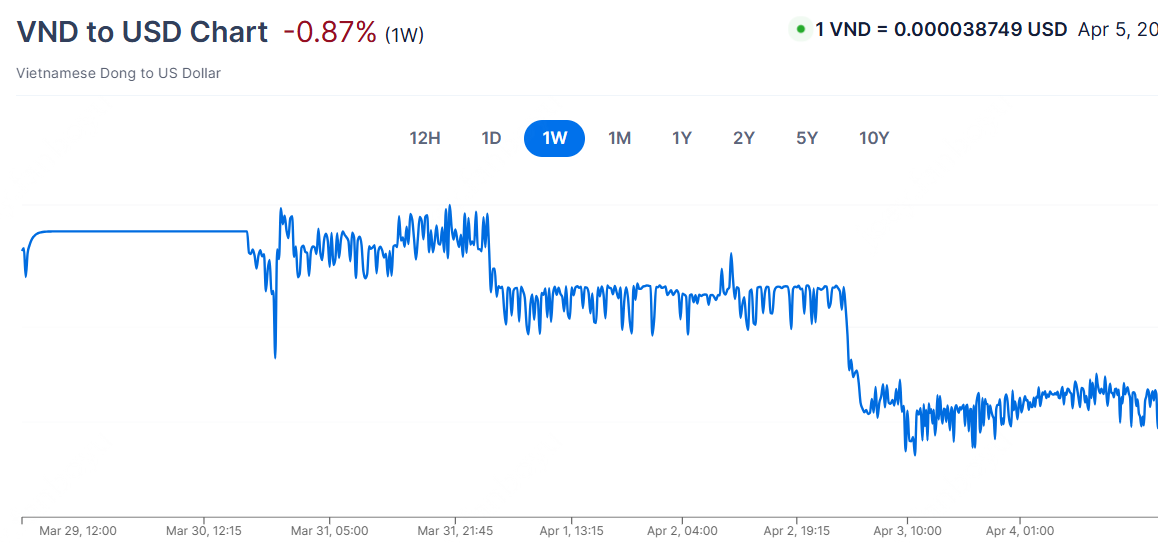
Task: View the 10Y historical range
Action: (x=874, y=138)
